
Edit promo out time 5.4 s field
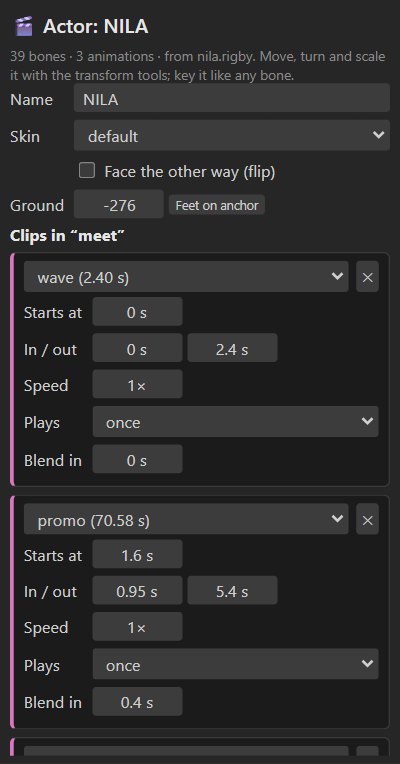pyautogui.click(x=232, y=591)
